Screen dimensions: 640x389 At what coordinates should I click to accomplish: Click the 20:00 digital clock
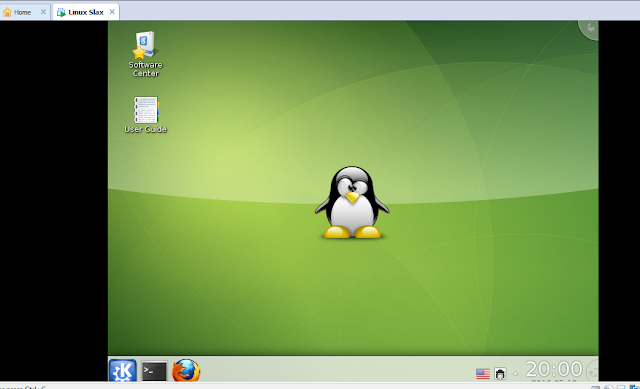click(553, 369)
